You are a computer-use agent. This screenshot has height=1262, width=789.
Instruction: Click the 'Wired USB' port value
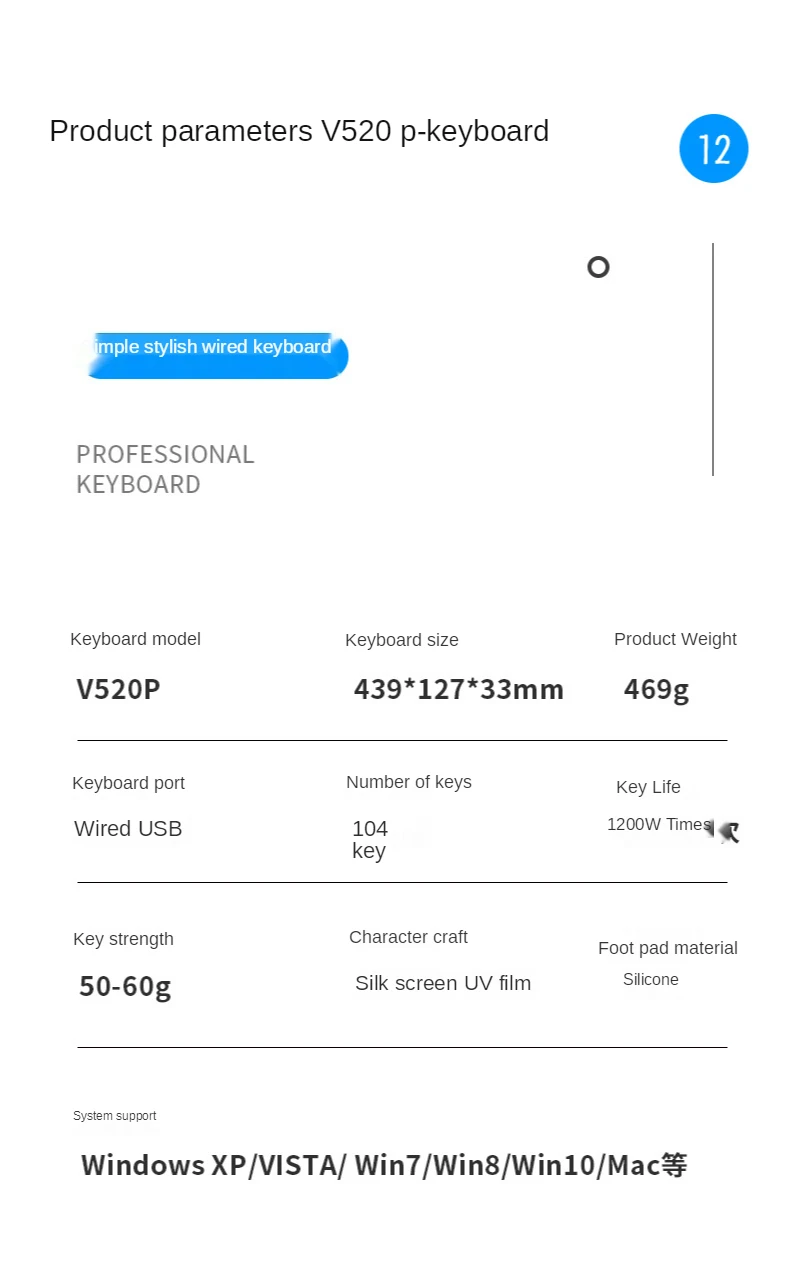click(128, 828)
